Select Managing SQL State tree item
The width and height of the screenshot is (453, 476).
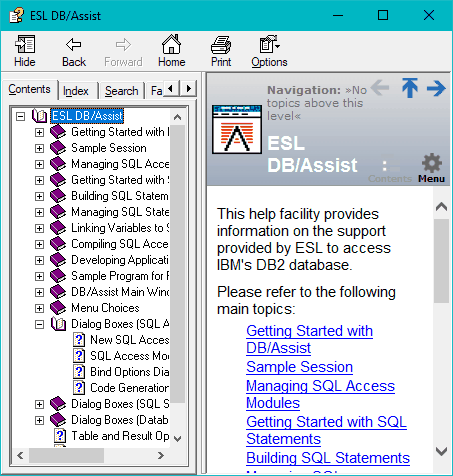pyautogui.click(x=120, y=212)
